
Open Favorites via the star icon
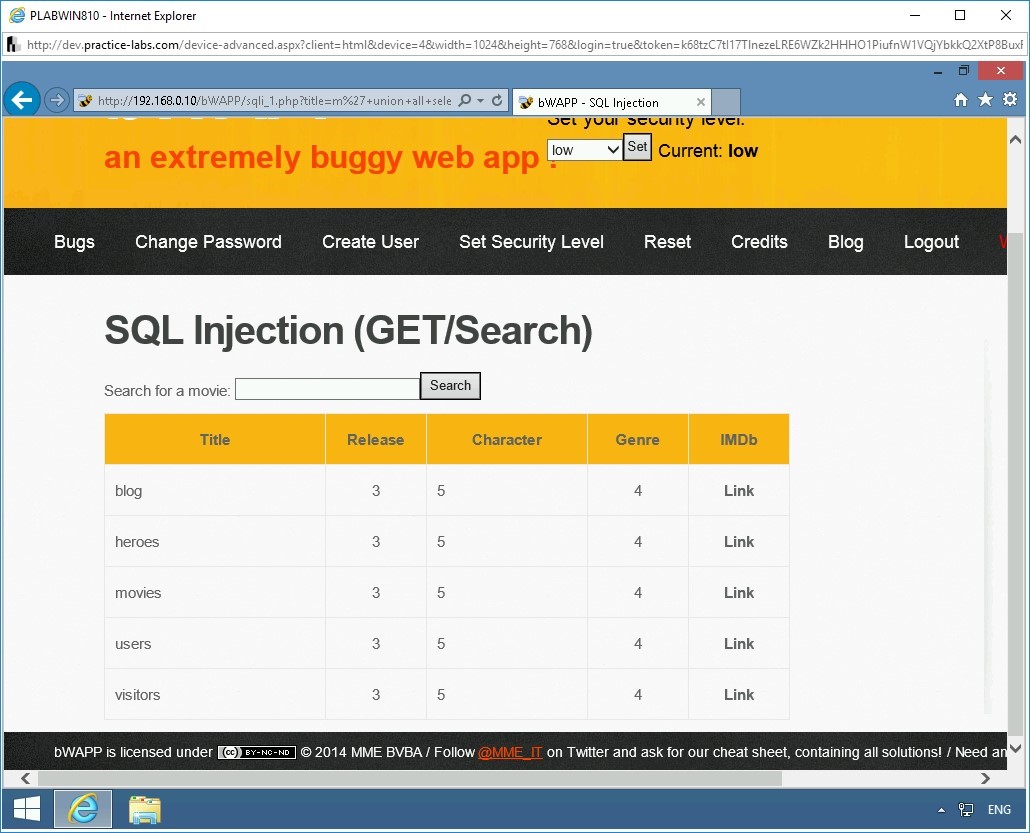(985, 100)
